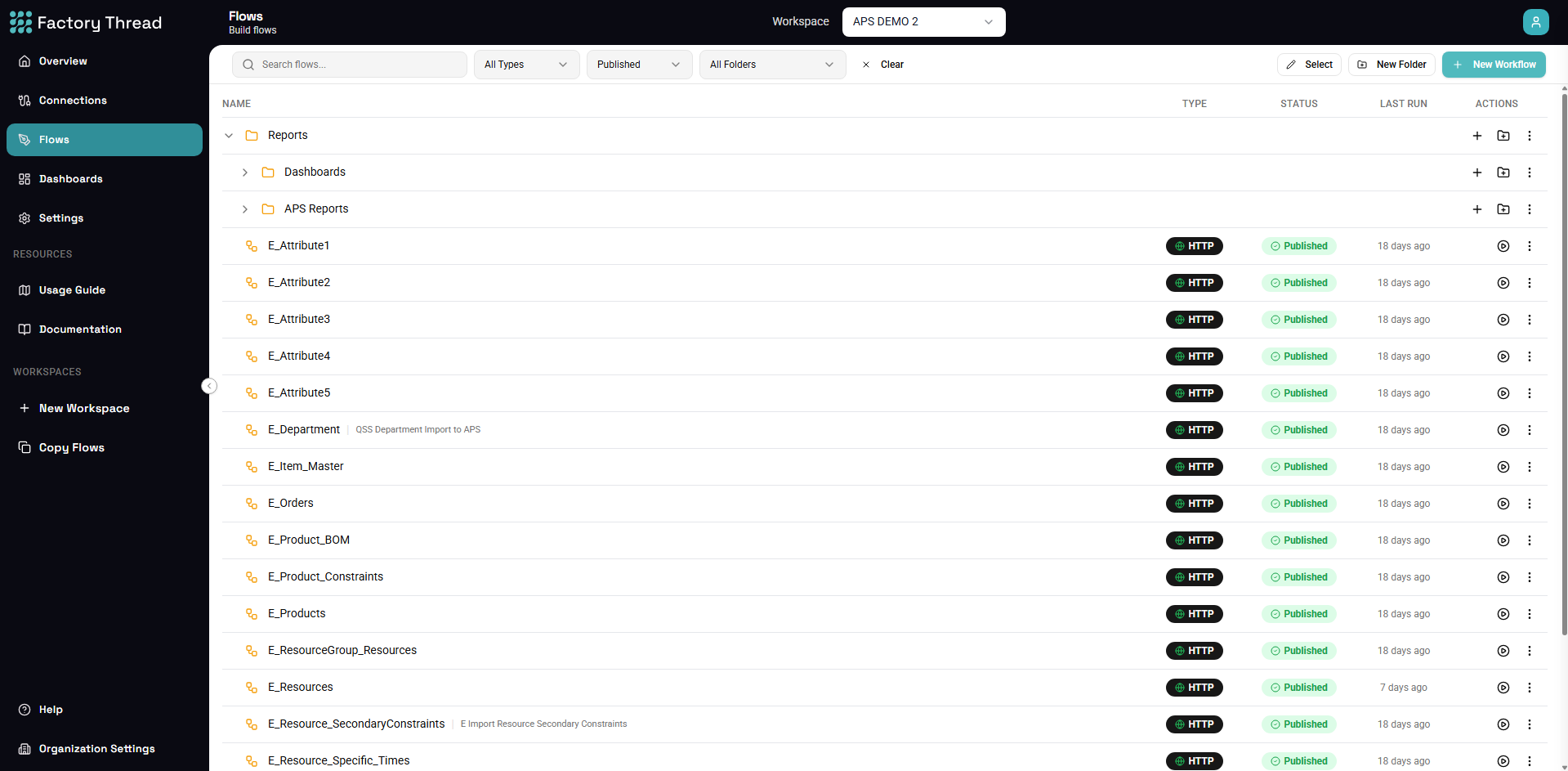Open the Published status filter dropdown
The width and height of the screenshot is (1568, 771).
(x=639, y=65)
